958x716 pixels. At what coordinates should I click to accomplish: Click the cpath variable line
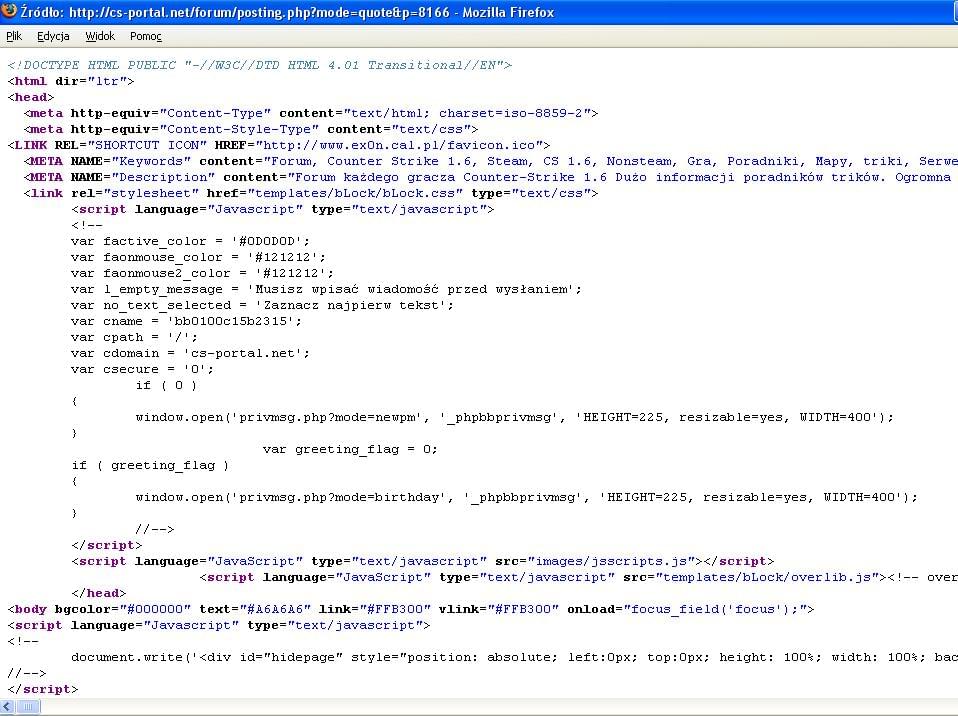coord(134,337)
